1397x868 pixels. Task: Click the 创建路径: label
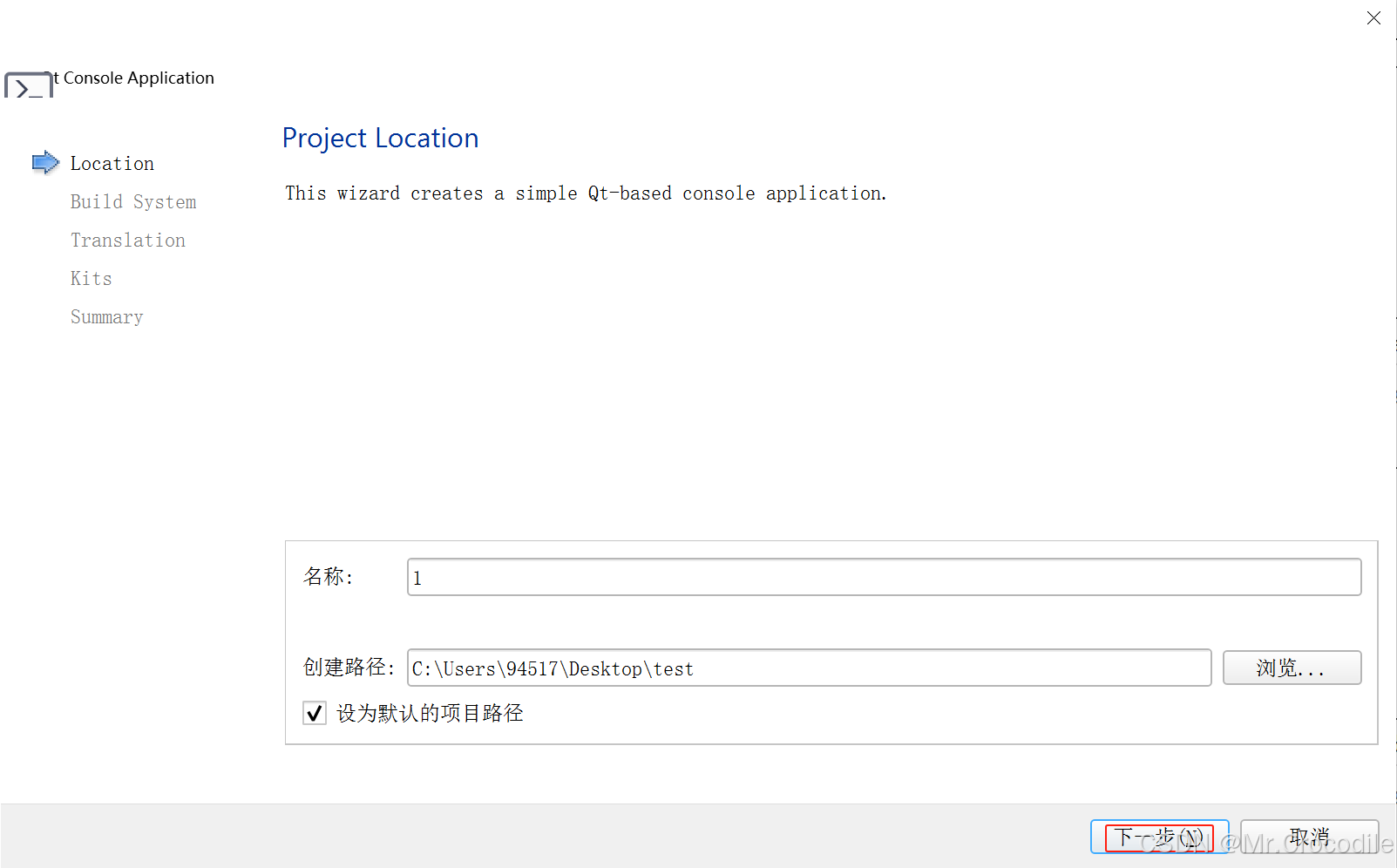click(x=349, y=668)
